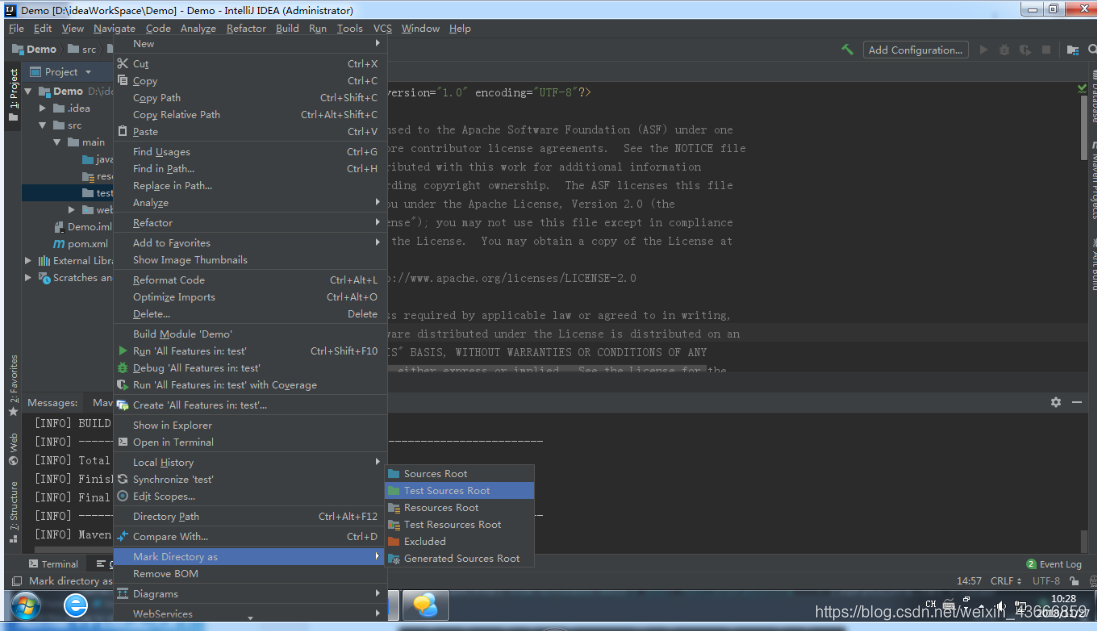Click the Synchronize 'test' refresh icon
This screenshot has width=1097, height=631.
[x=123, y=479]
